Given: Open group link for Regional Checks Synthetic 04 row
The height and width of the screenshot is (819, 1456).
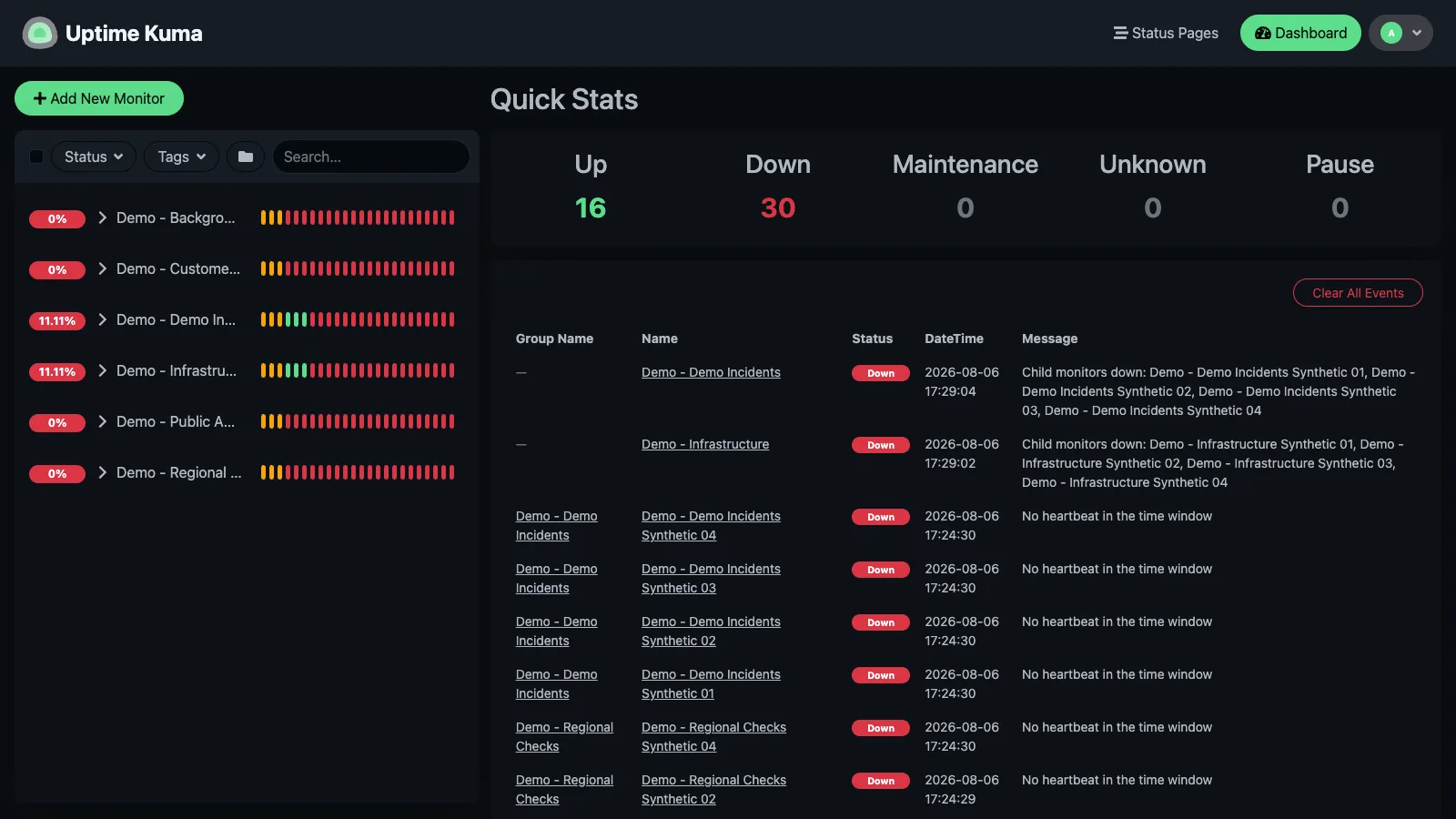Looking at the screenshot, I should coord(564,737).
